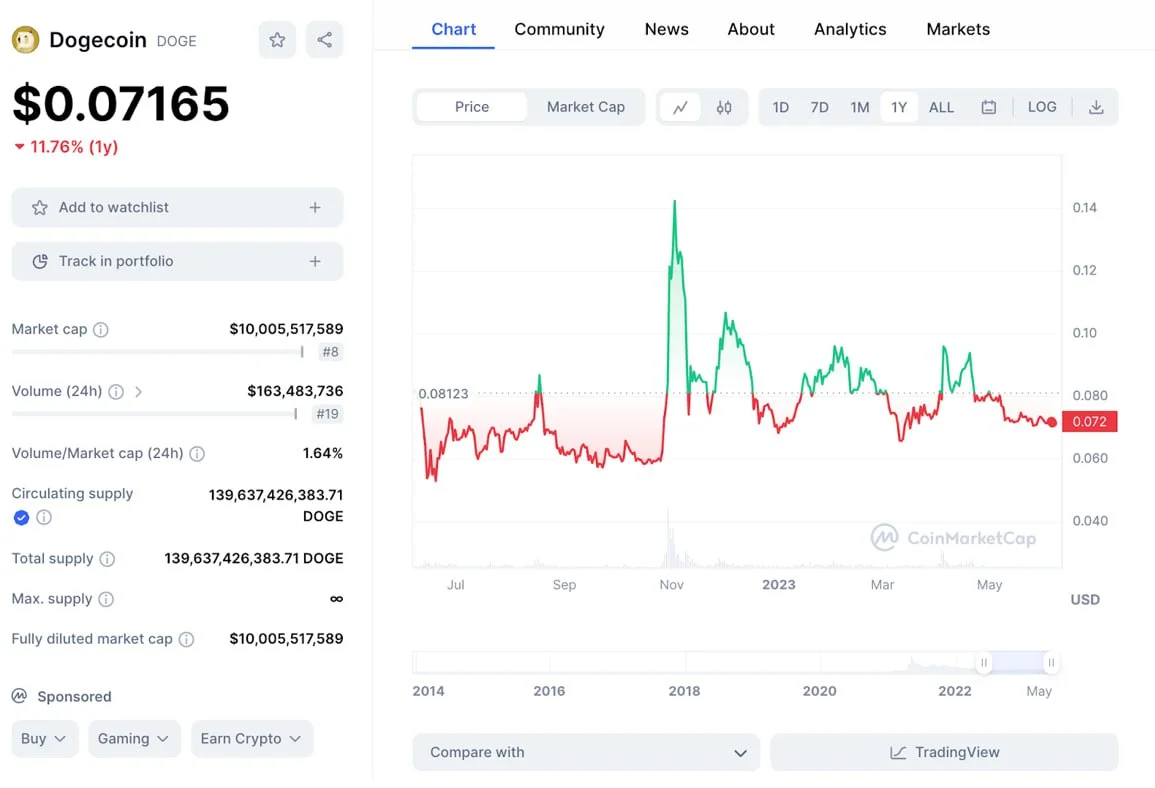1155x788 pixels.
Task: Click verified checkmark under Circulating supply
Action: pyautogui.click(x=21, y=518)
